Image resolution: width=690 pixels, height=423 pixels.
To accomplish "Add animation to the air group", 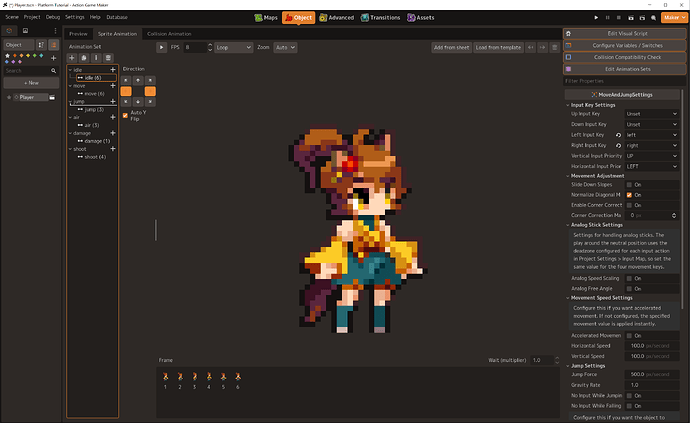I will pyautogui.click(x=113, y=117).
